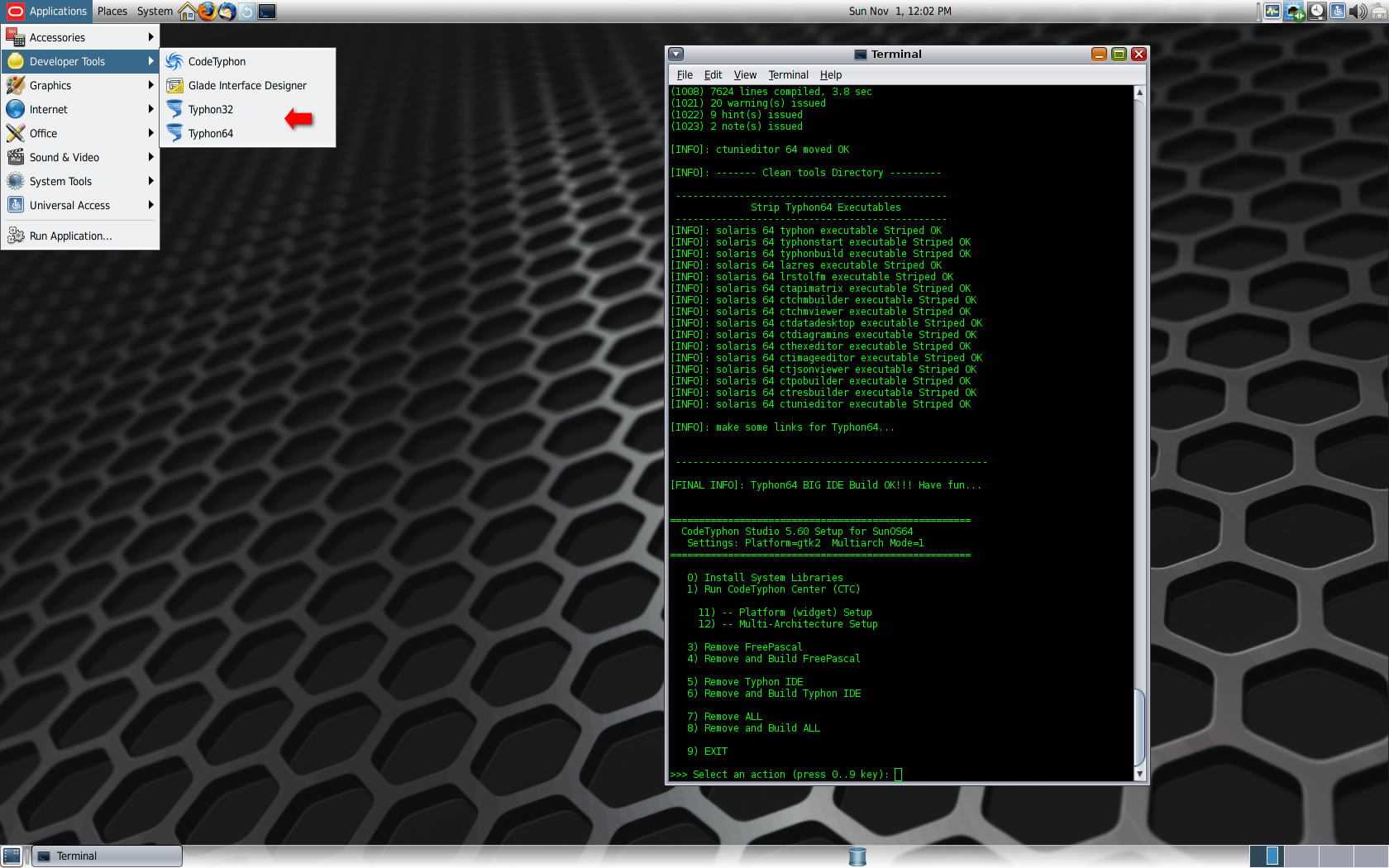Image resolution: width=1389 pixels, height=868 pixels.
Task: Click the network status tray icon
Action: click(x=1294, y=12)
